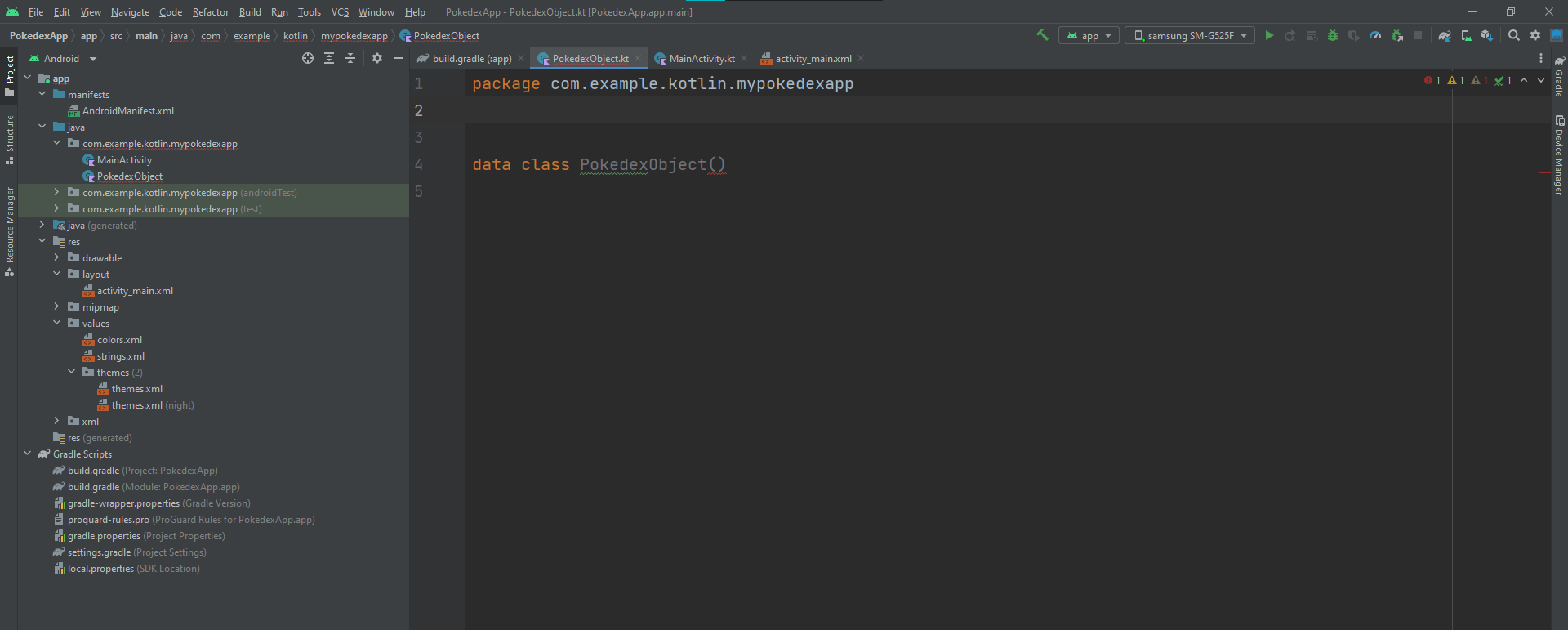
Task: Open SDK Manager toolbar icon
Action: [1486, 35]
